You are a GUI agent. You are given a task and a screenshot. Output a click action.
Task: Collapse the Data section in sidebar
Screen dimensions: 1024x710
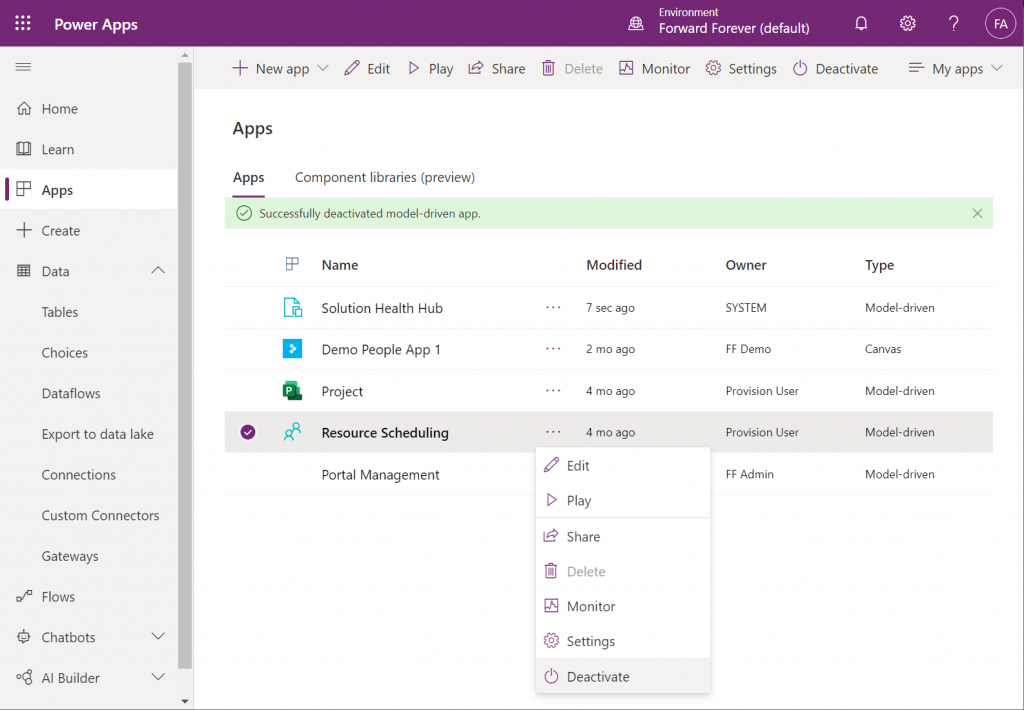tap(158, 270)
